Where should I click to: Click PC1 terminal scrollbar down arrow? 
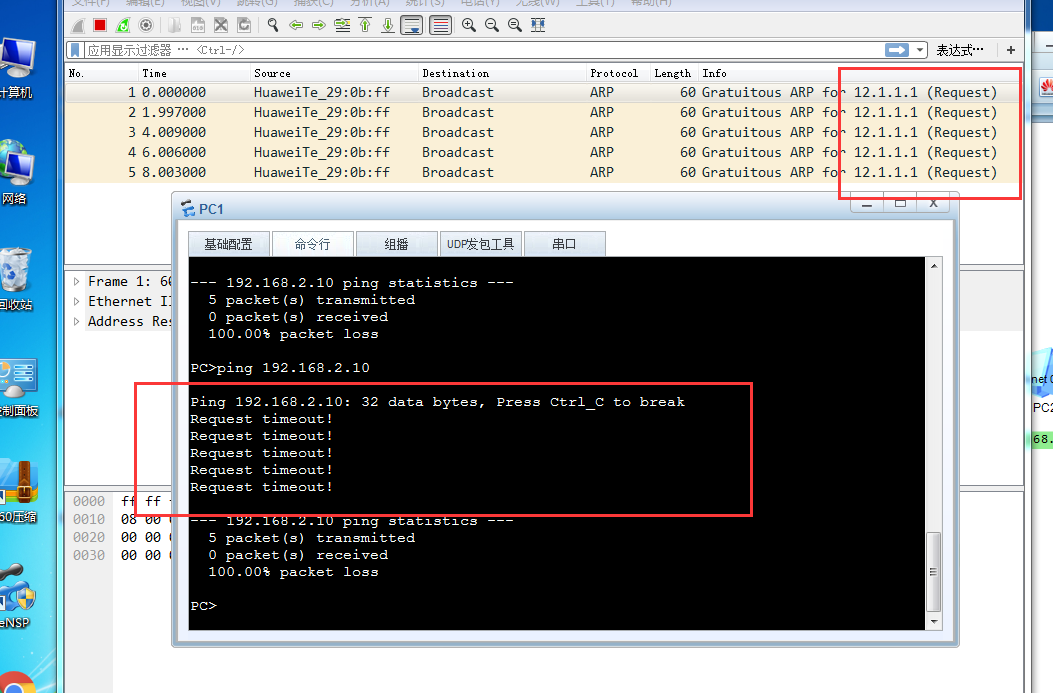coord(933,622)
